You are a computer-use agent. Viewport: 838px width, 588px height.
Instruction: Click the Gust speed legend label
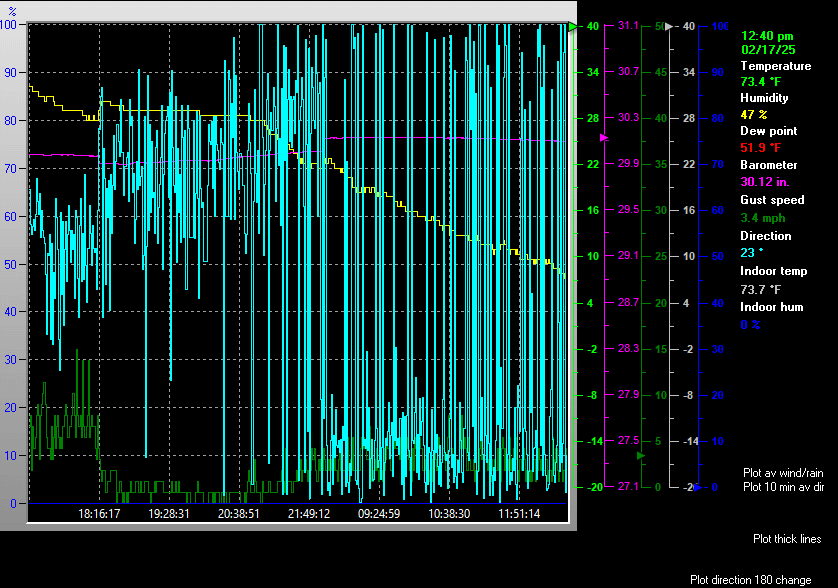(771, 200)
